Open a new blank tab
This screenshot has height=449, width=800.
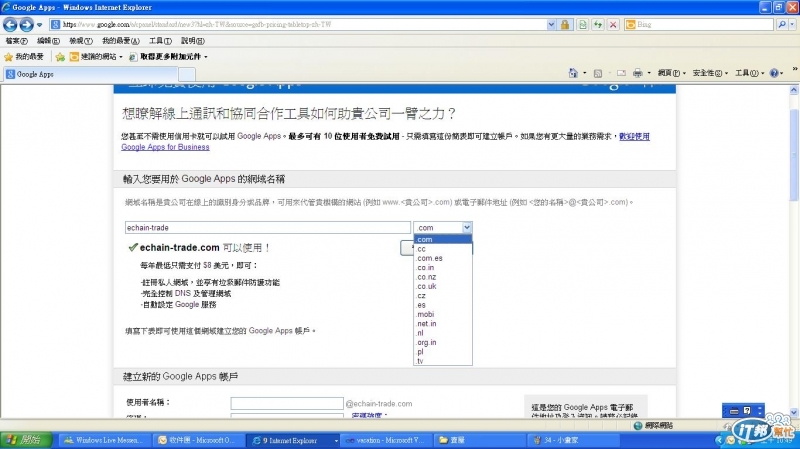[x=187, y=74]
